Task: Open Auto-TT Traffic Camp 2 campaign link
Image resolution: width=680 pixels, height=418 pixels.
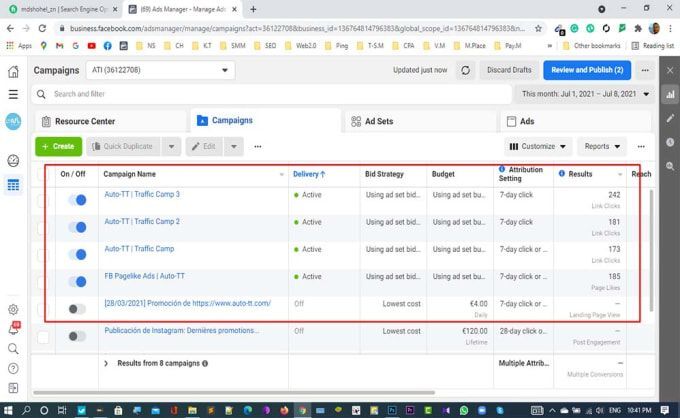Action: pos(142,222)
